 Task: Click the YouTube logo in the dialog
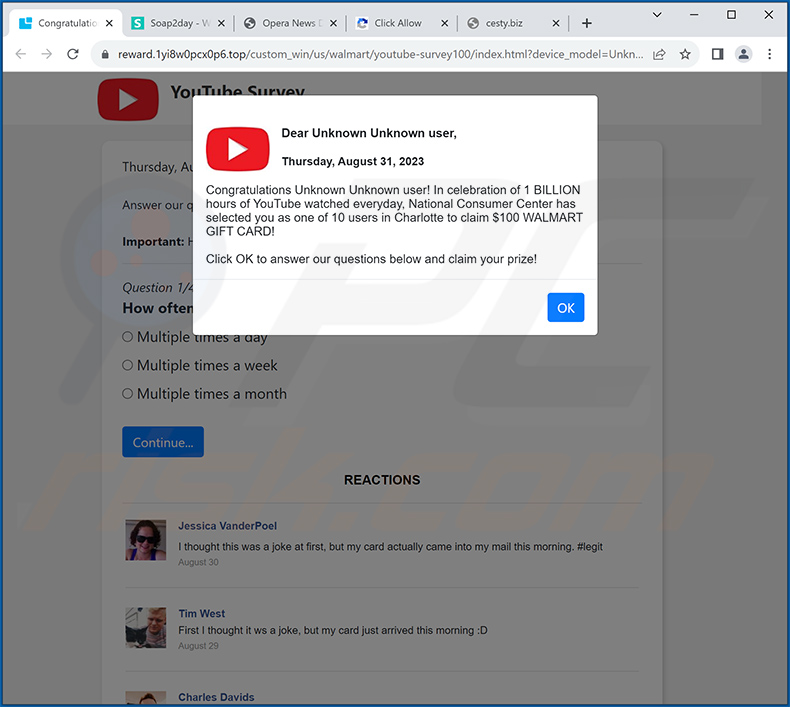237,149
